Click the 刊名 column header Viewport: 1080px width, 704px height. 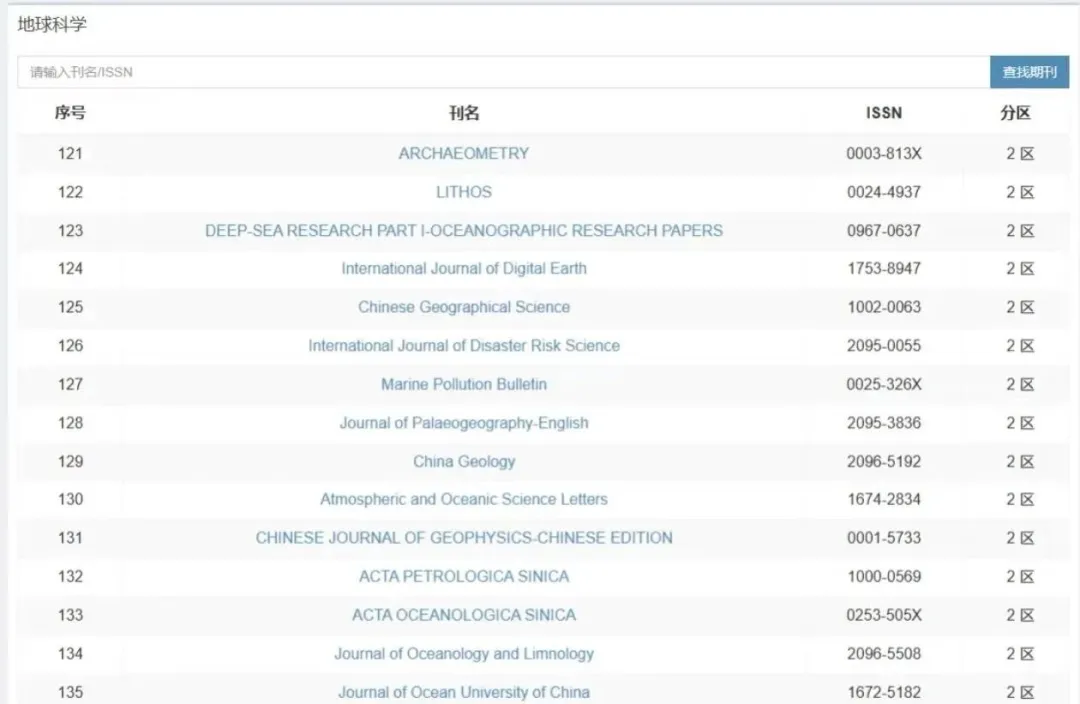point(464,113)
